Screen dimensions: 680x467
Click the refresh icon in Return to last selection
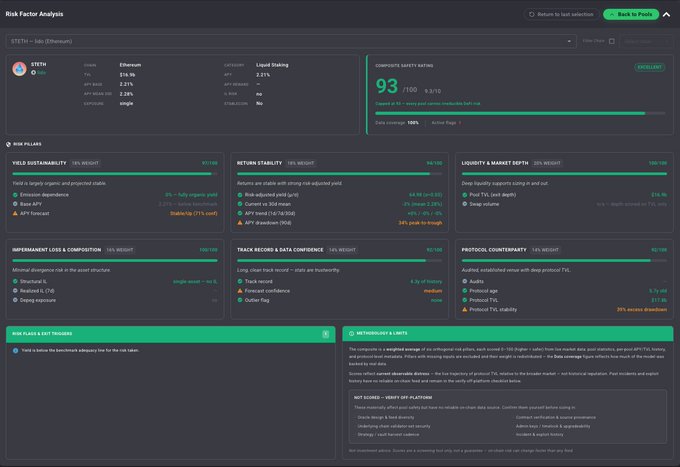[x=531, y=14]
